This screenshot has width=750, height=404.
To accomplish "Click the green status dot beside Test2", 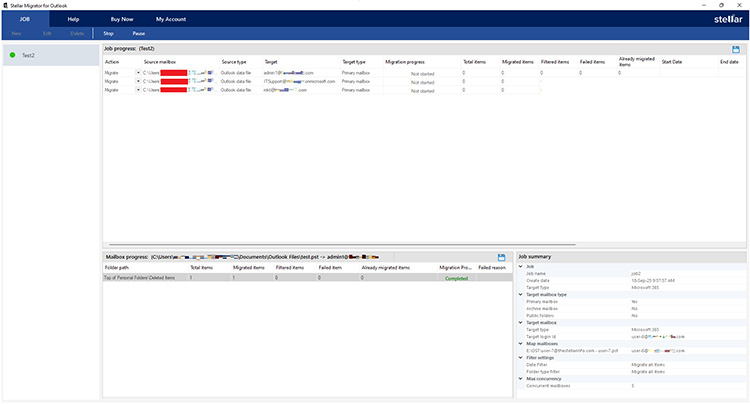I will coord(12,55).
